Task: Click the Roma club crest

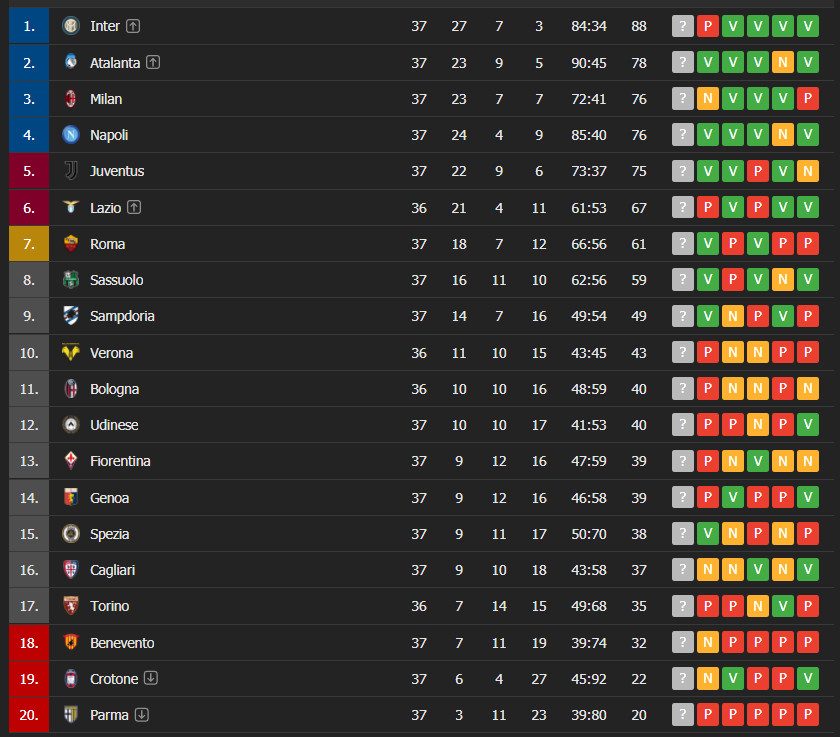Action: (71, 244)
